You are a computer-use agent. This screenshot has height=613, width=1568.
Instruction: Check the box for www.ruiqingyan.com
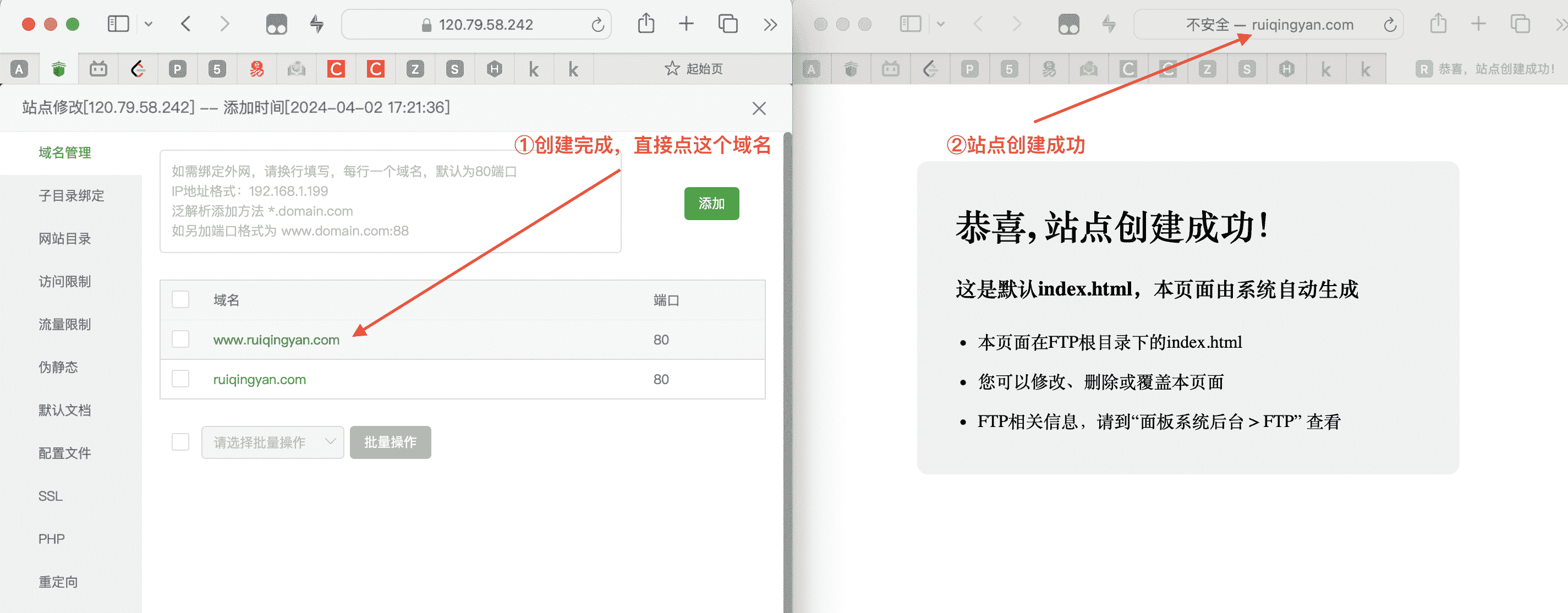(180, 339)
